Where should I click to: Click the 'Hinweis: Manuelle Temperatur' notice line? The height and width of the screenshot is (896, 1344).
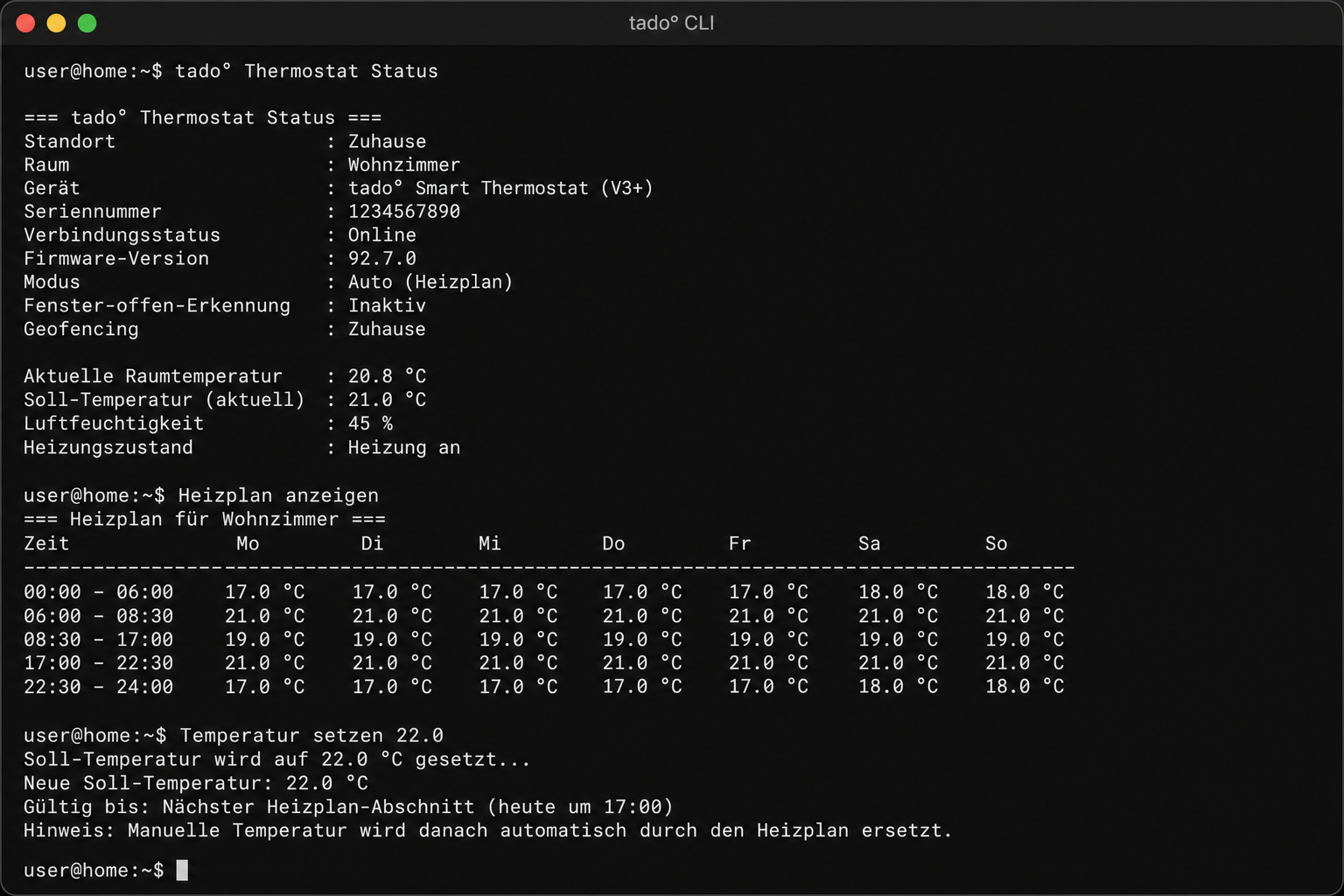[x=487, y=829]
